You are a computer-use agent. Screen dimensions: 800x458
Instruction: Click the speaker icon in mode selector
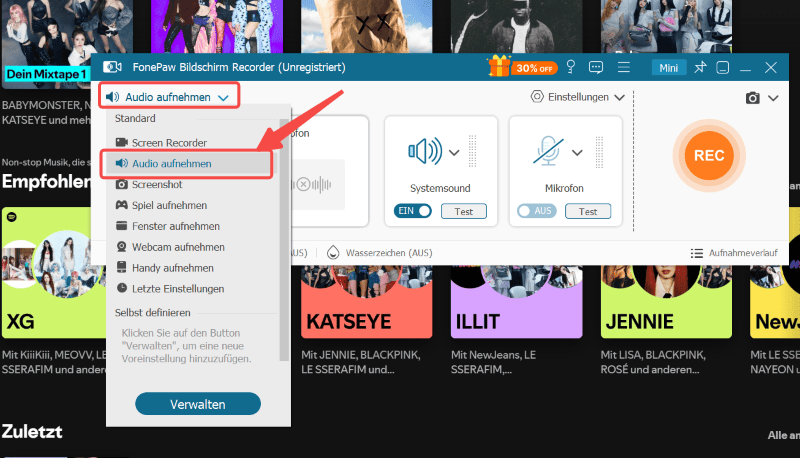pyautogui.click(x=112, y=97)
